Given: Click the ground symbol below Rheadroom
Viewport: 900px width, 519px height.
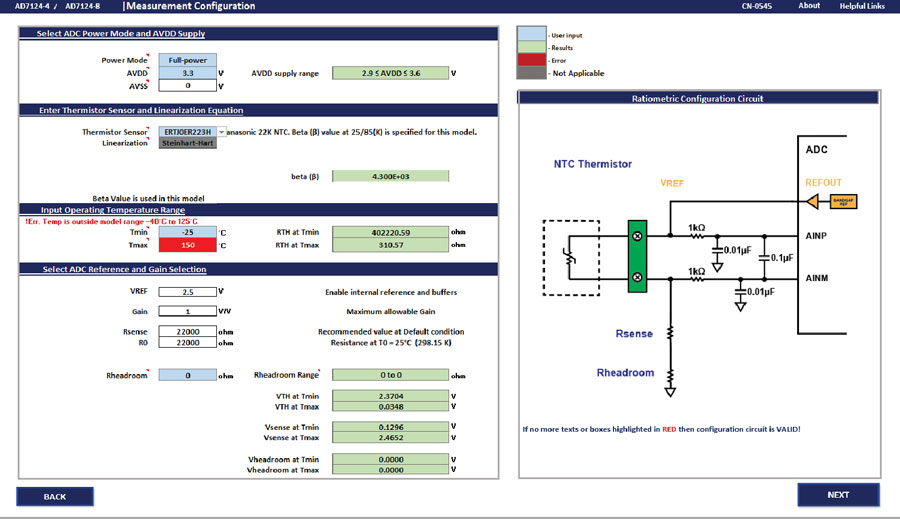Looking at the screenshot, I should pos(670,392).
